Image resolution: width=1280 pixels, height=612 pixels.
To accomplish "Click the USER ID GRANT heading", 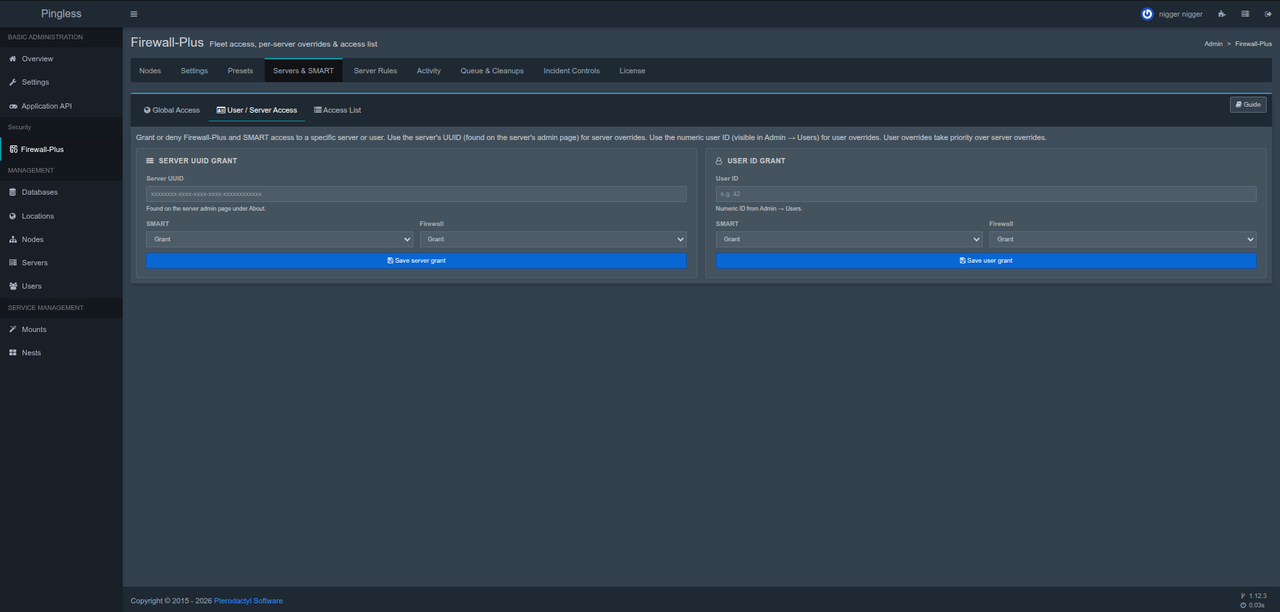I will [x=756, y=161].
